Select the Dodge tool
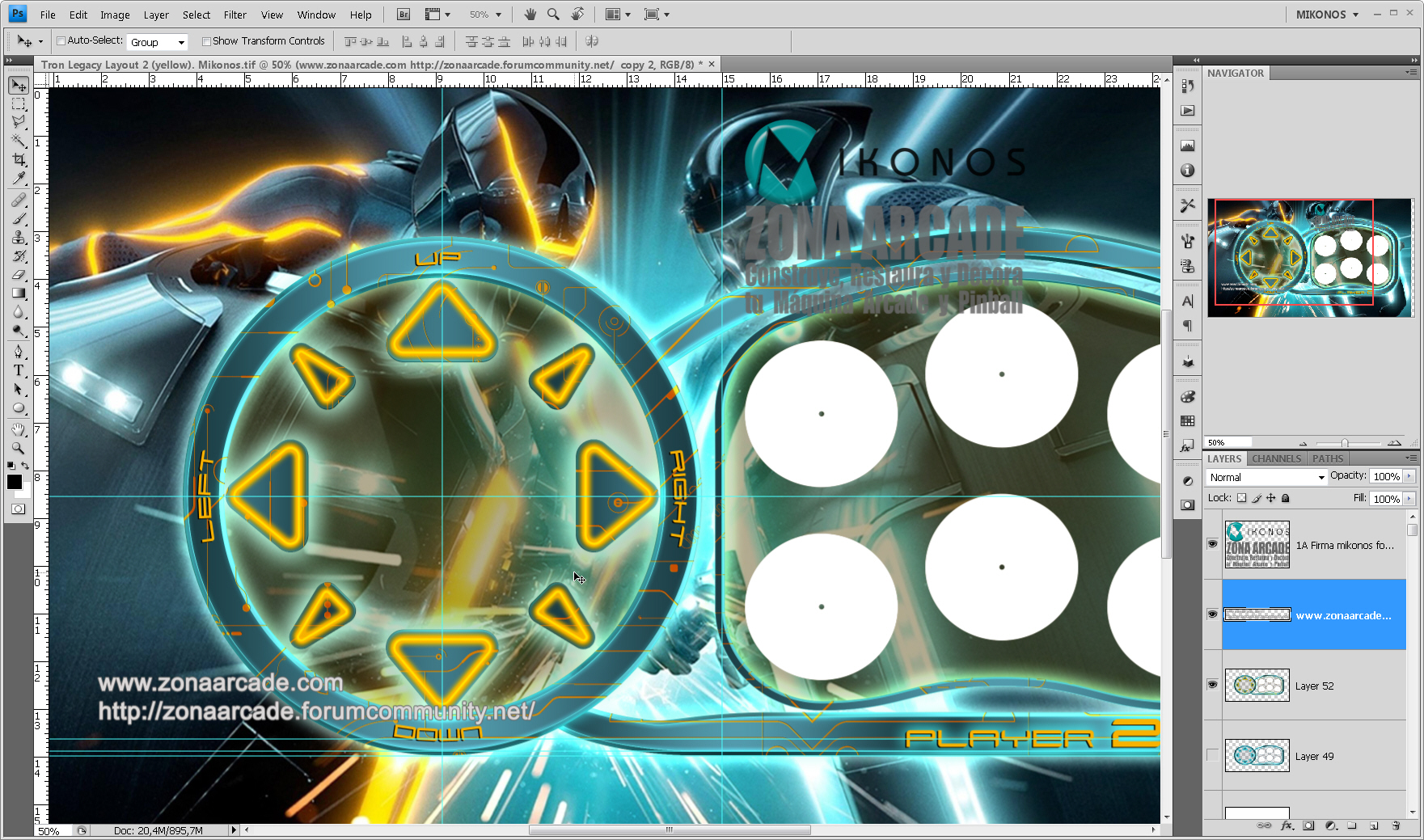 tap(19, 330)
